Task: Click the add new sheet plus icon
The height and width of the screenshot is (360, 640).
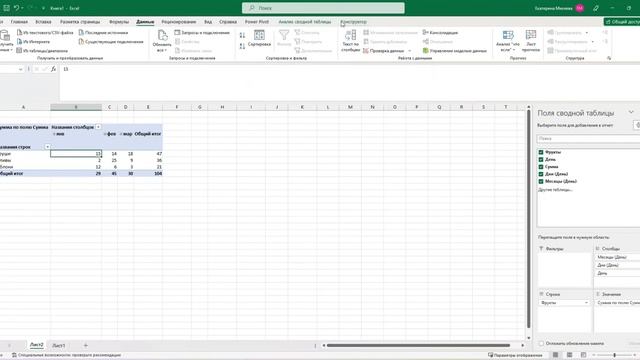Action: [86, 345]
